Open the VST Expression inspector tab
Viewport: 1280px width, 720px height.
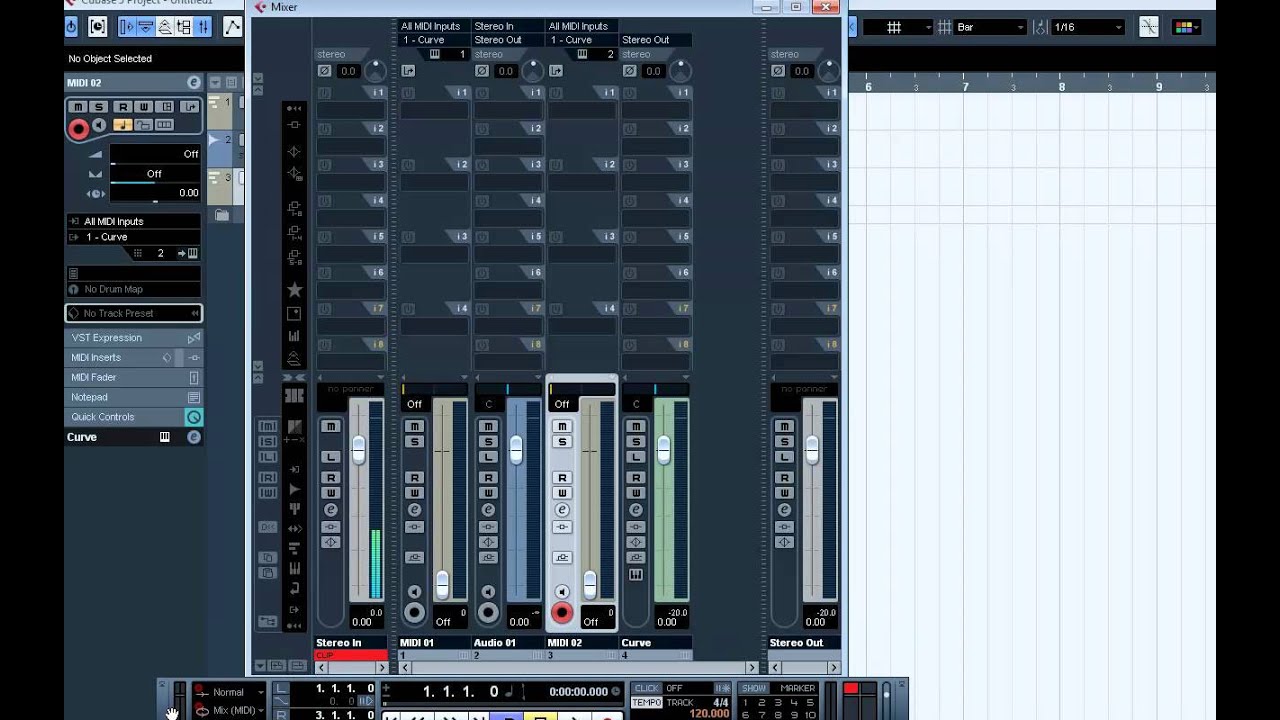coord(134,337)
